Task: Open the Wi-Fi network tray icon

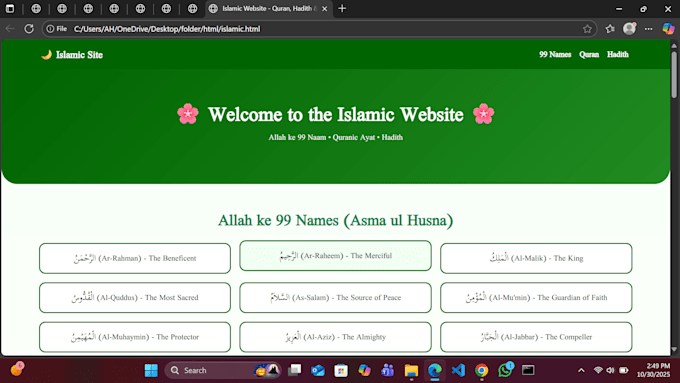Action: [598, 370]
